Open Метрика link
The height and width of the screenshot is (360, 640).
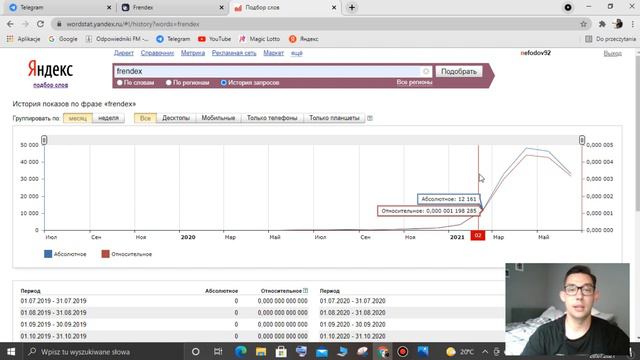point(193,53)
